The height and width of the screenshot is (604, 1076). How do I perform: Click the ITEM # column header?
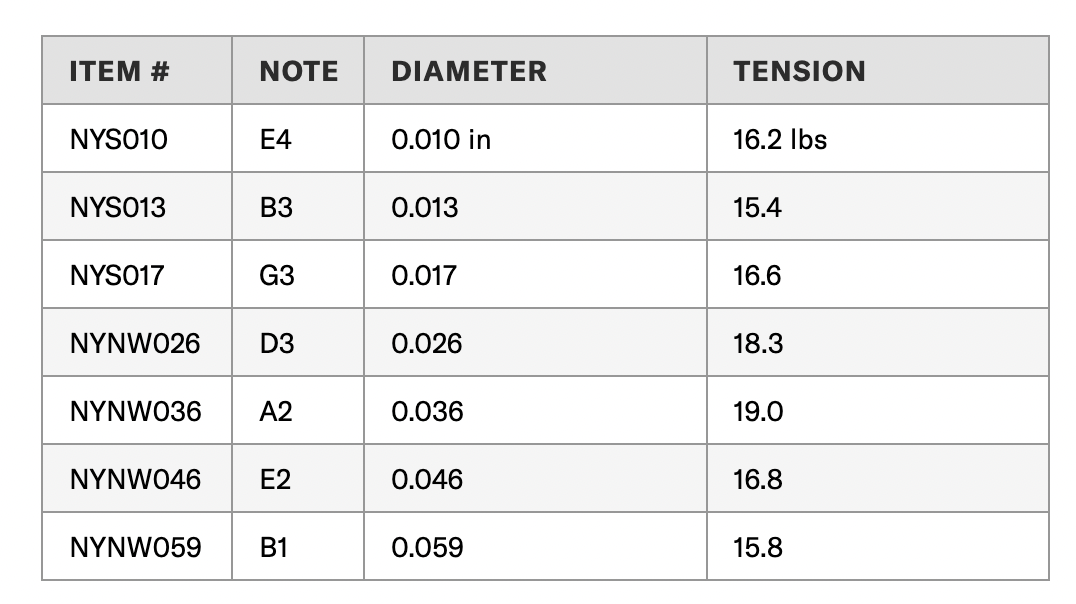point(119,71)
